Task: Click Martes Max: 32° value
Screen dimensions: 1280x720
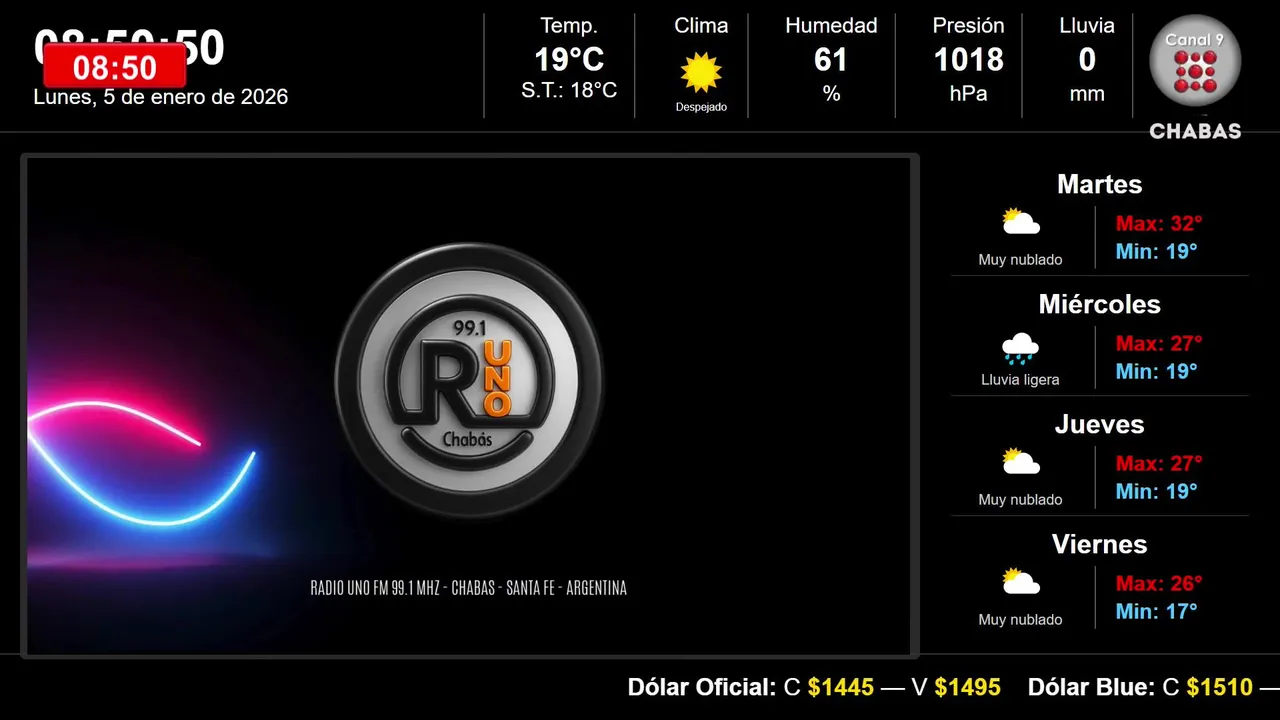Action: (x=1159, y=223)
